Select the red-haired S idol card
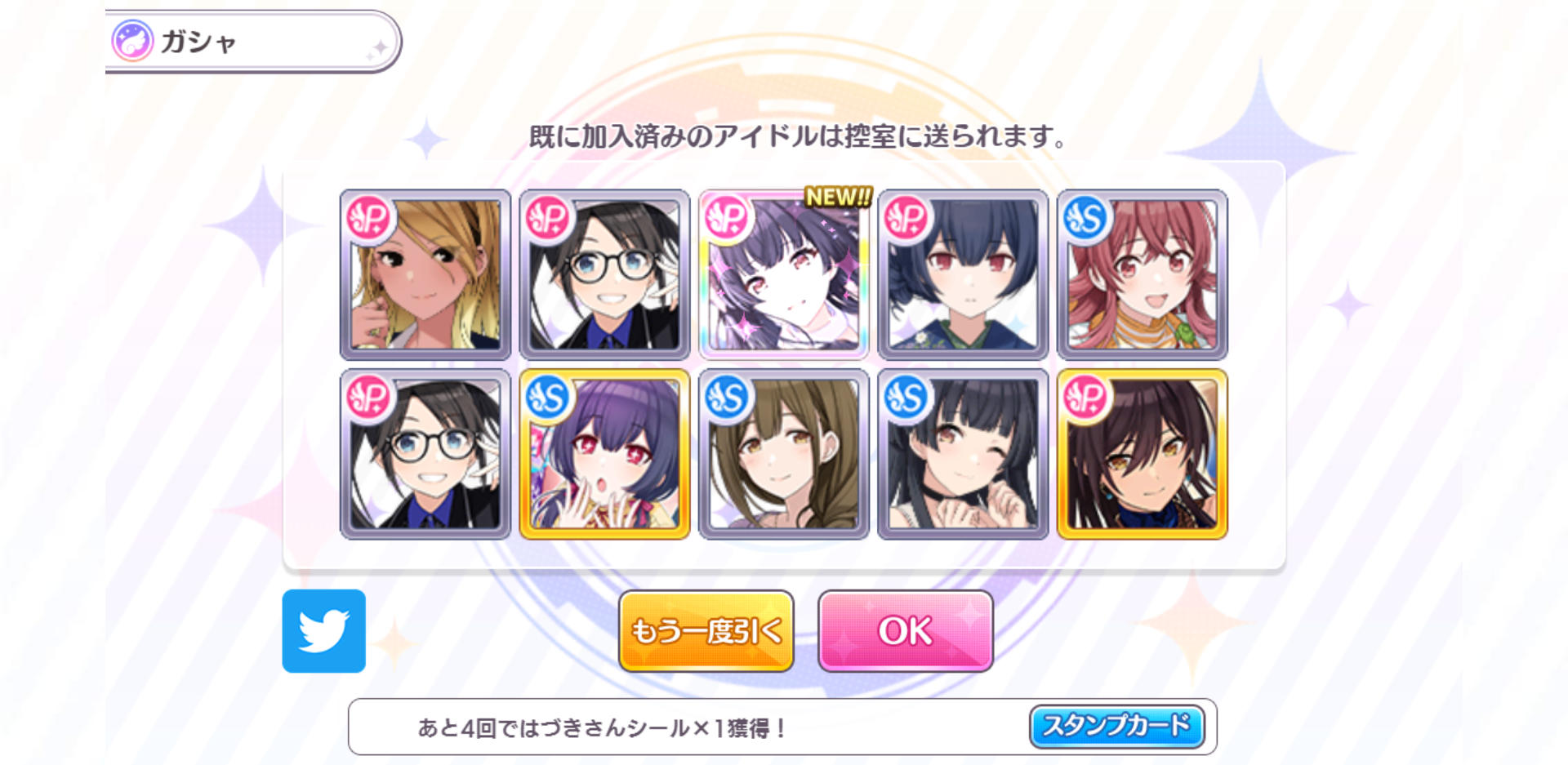 coord(1143,274)
